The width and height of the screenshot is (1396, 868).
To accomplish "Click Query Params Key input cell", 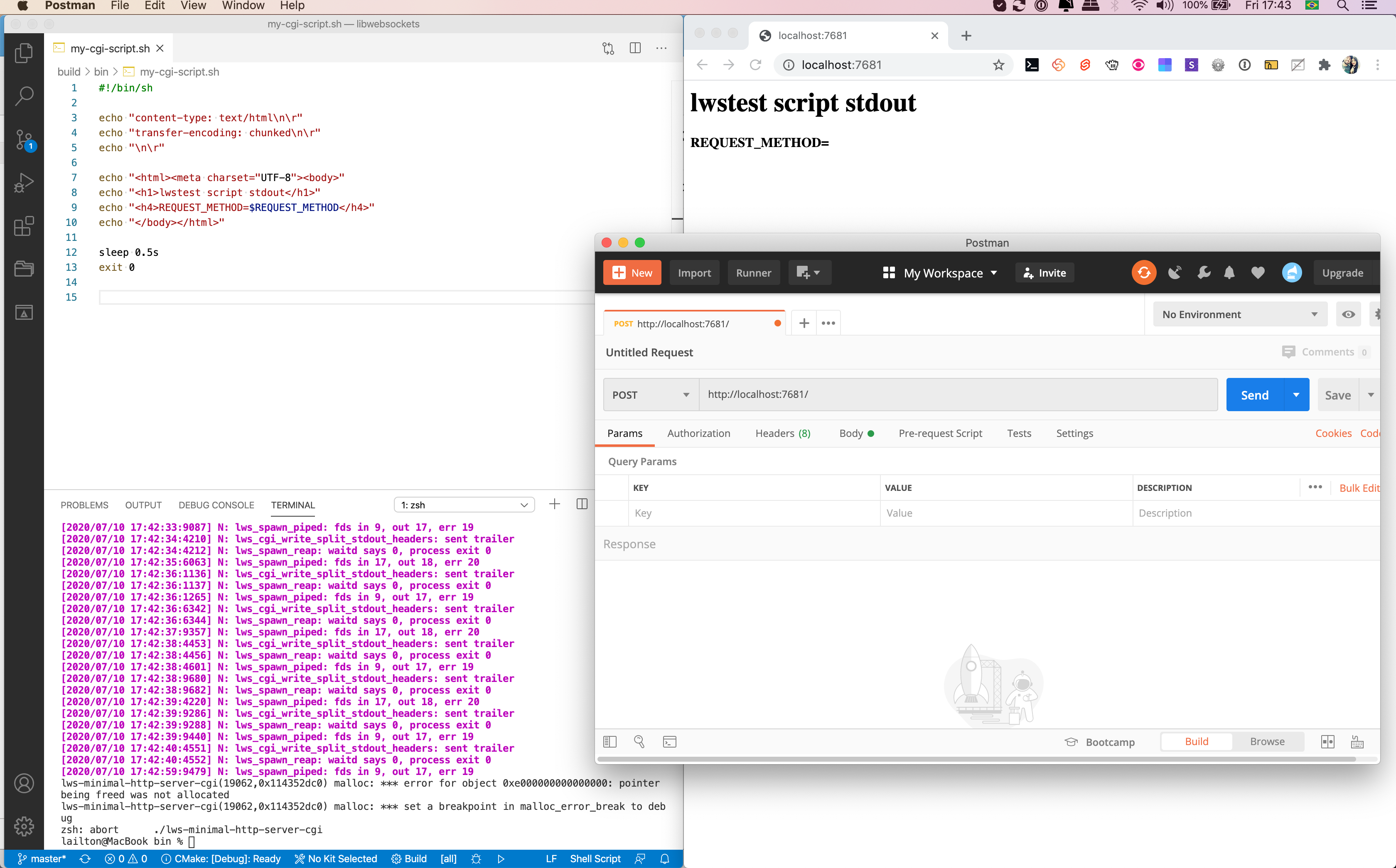I will pos(754,513).
